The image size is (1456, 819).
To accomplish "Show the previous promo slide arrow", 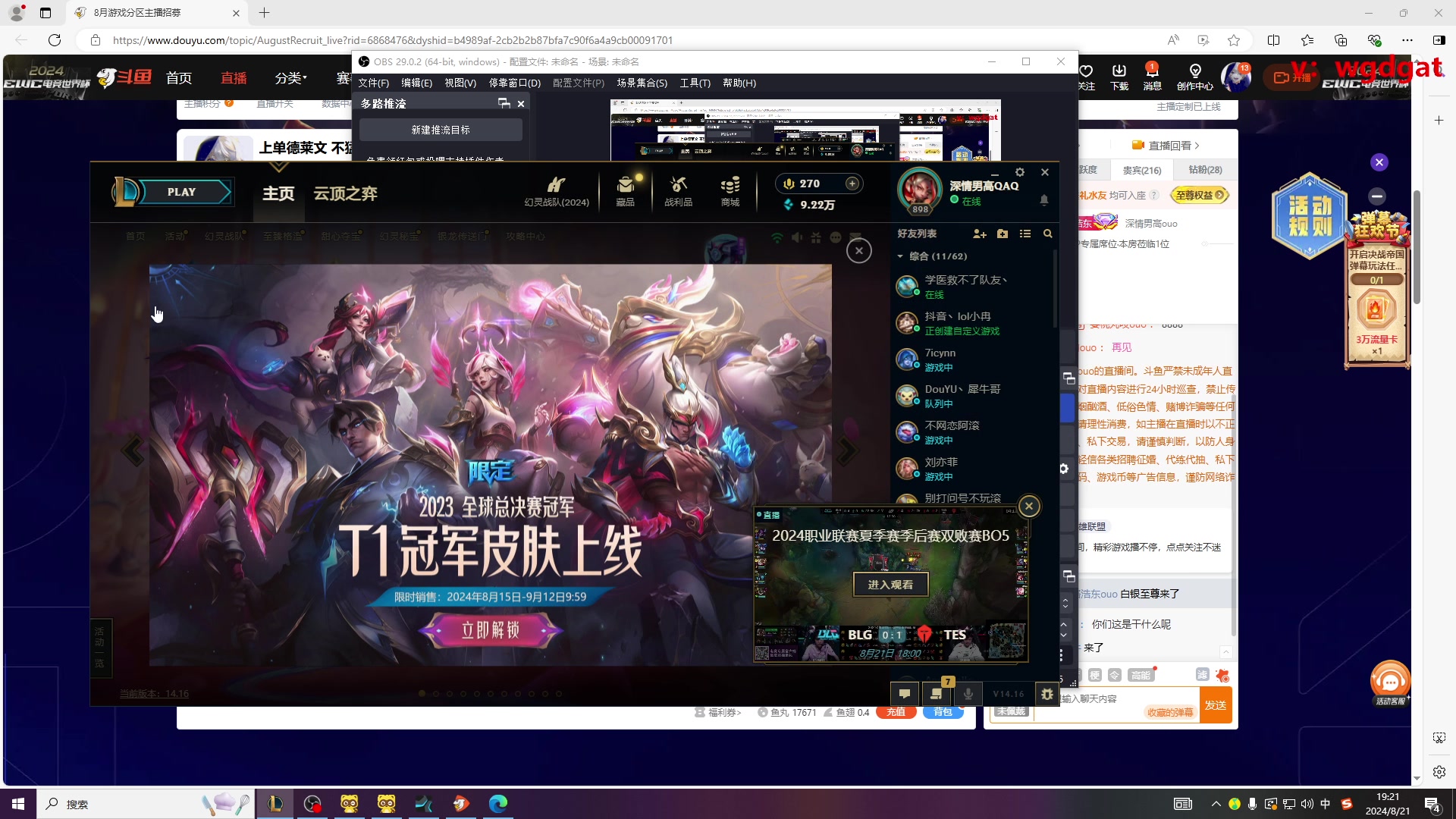I will tap(133, 451).
